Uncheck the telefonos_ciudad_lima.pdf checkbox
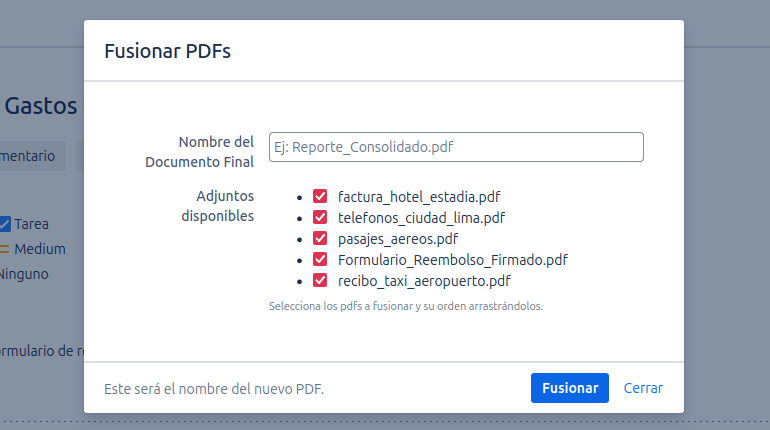 coord(320,217)
